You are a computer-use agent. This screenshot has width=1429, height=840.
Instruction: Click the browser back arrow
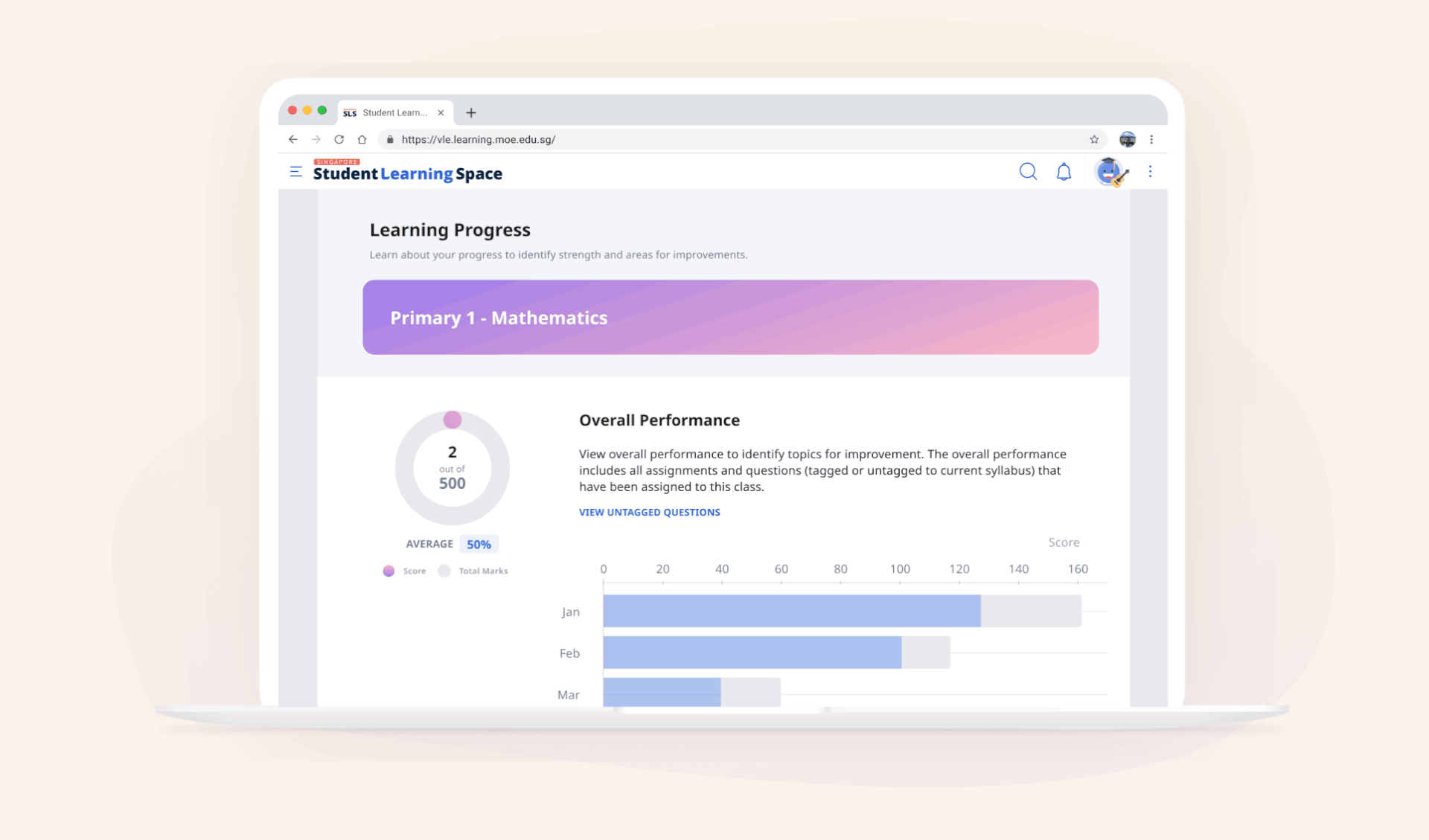point(293,139)
